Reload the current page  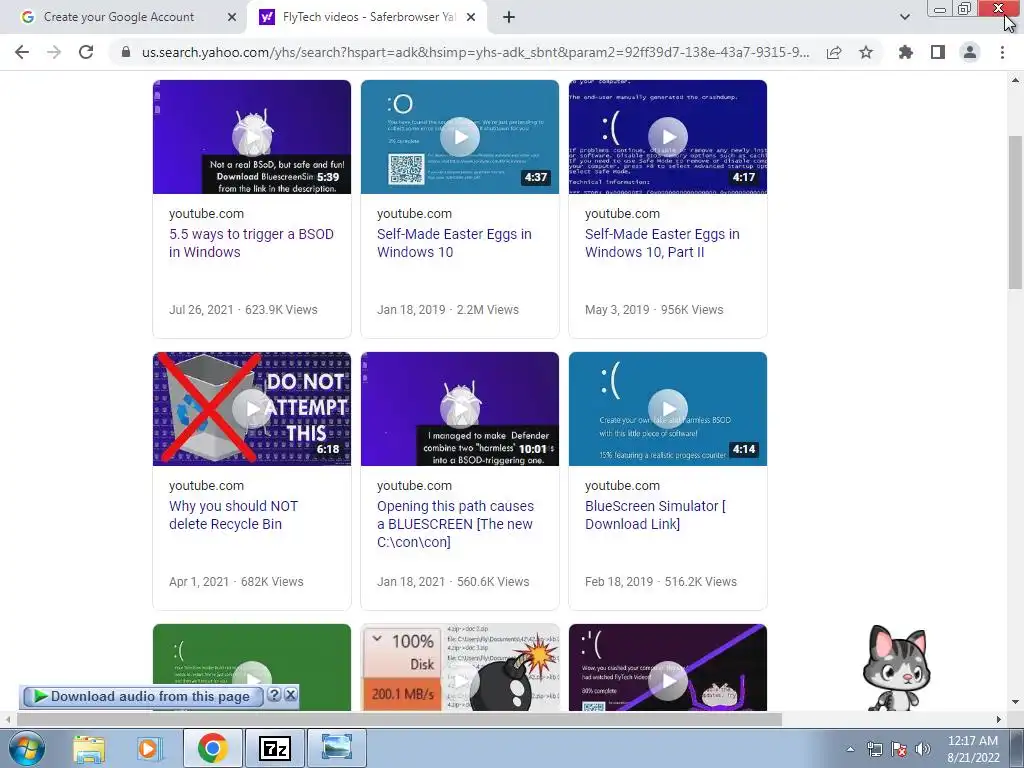click(x=86, y=52)
